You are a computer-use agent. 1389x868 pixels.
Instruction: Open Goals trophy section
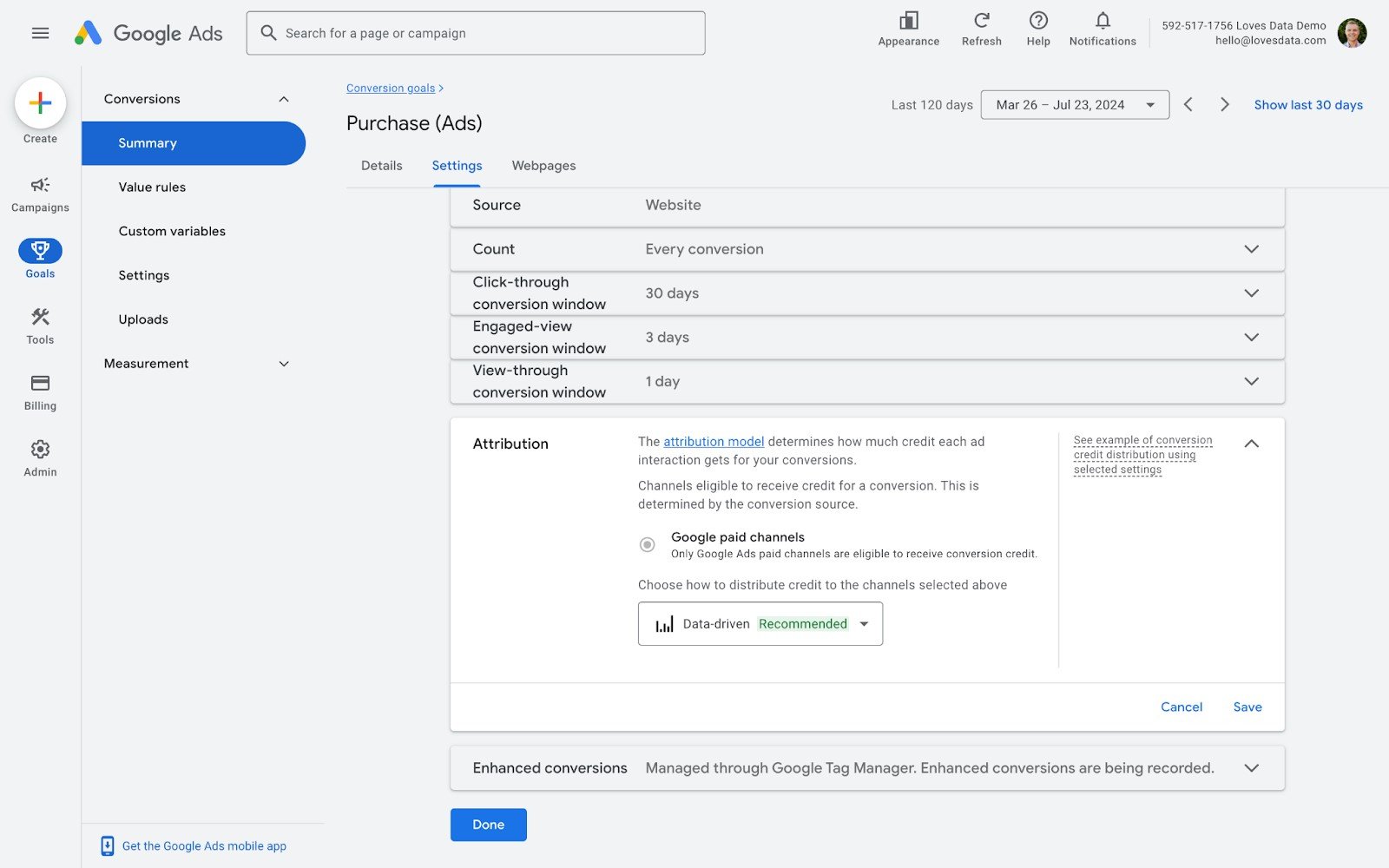tap(40, 259)
